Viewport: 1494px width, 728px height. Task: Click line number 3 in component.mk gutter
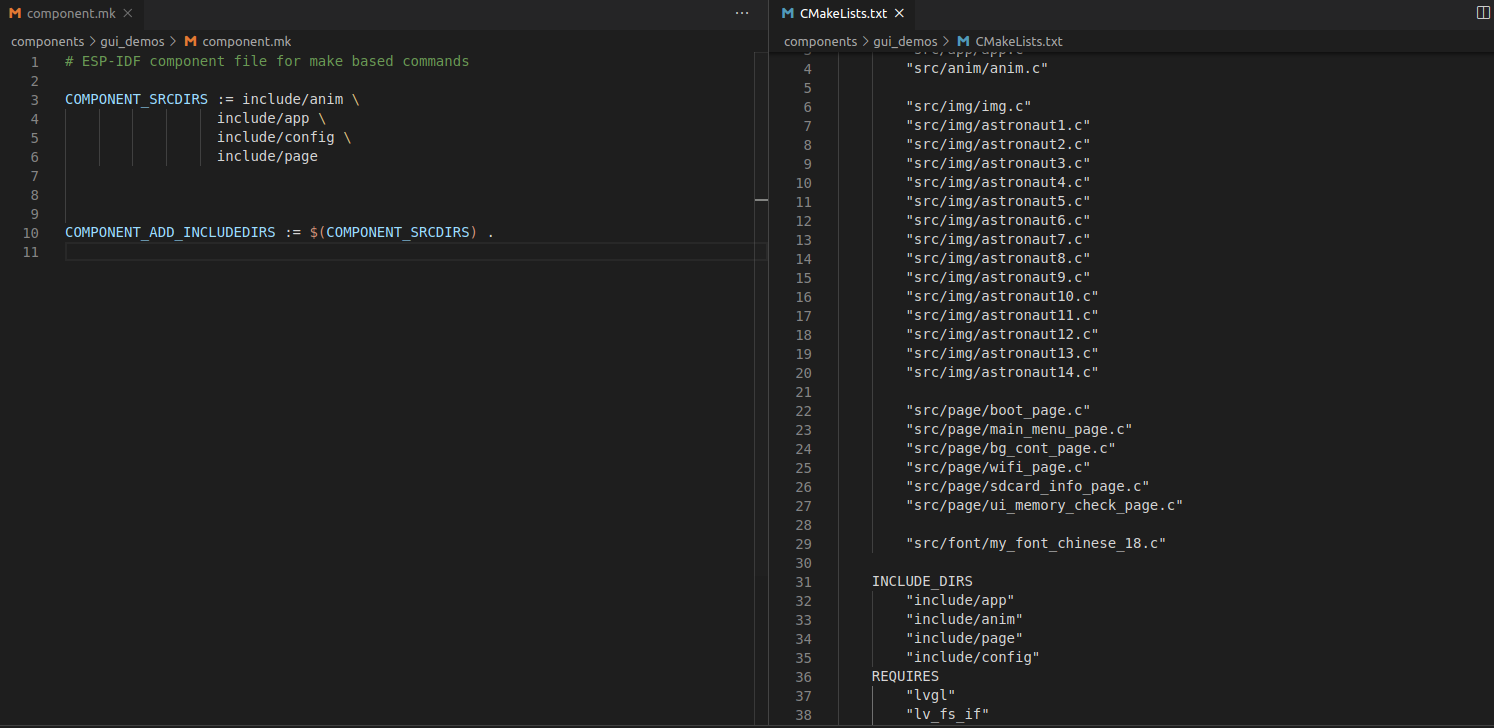(35, 100)
